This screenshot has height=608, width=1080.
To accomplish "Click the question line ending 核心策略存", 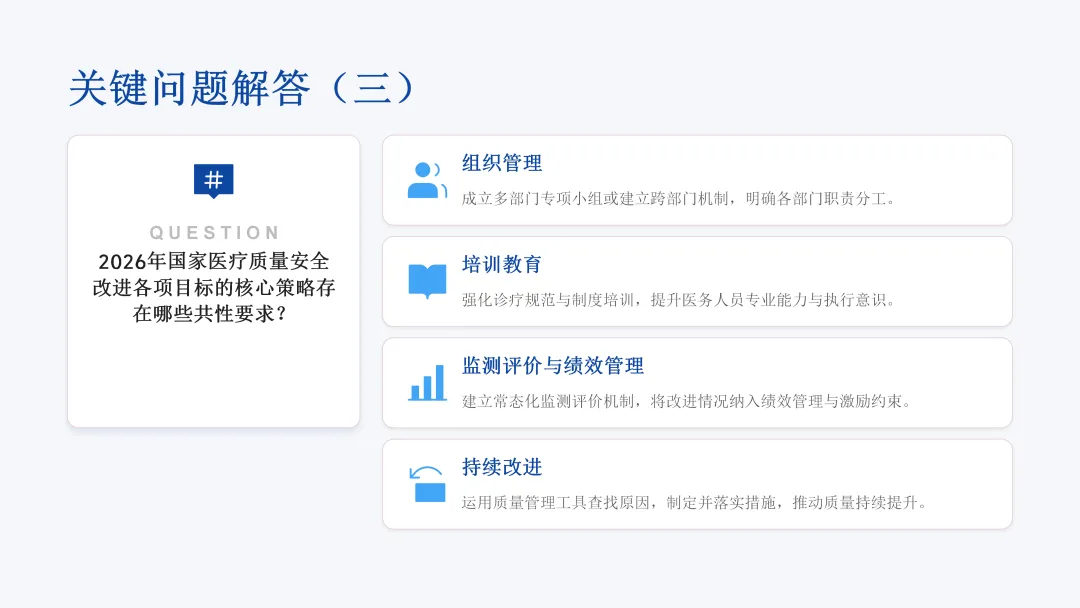I will [214, 288].
